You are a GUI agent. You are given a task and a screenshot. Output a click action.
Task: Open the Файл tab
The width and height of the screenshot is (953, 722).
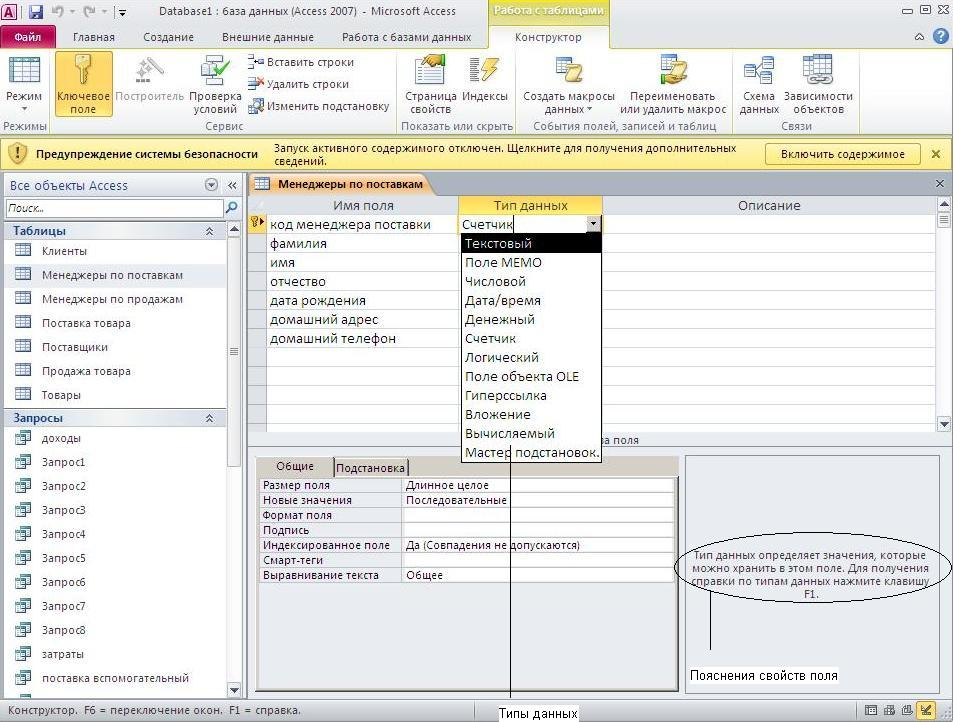[x=28, y=36]
